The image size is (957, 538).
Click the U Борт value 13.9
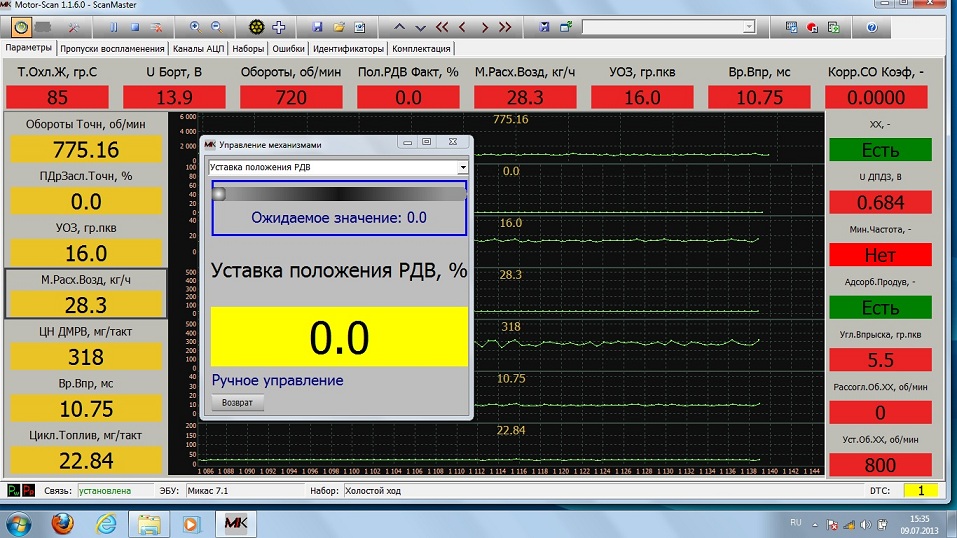coord(175,98)
